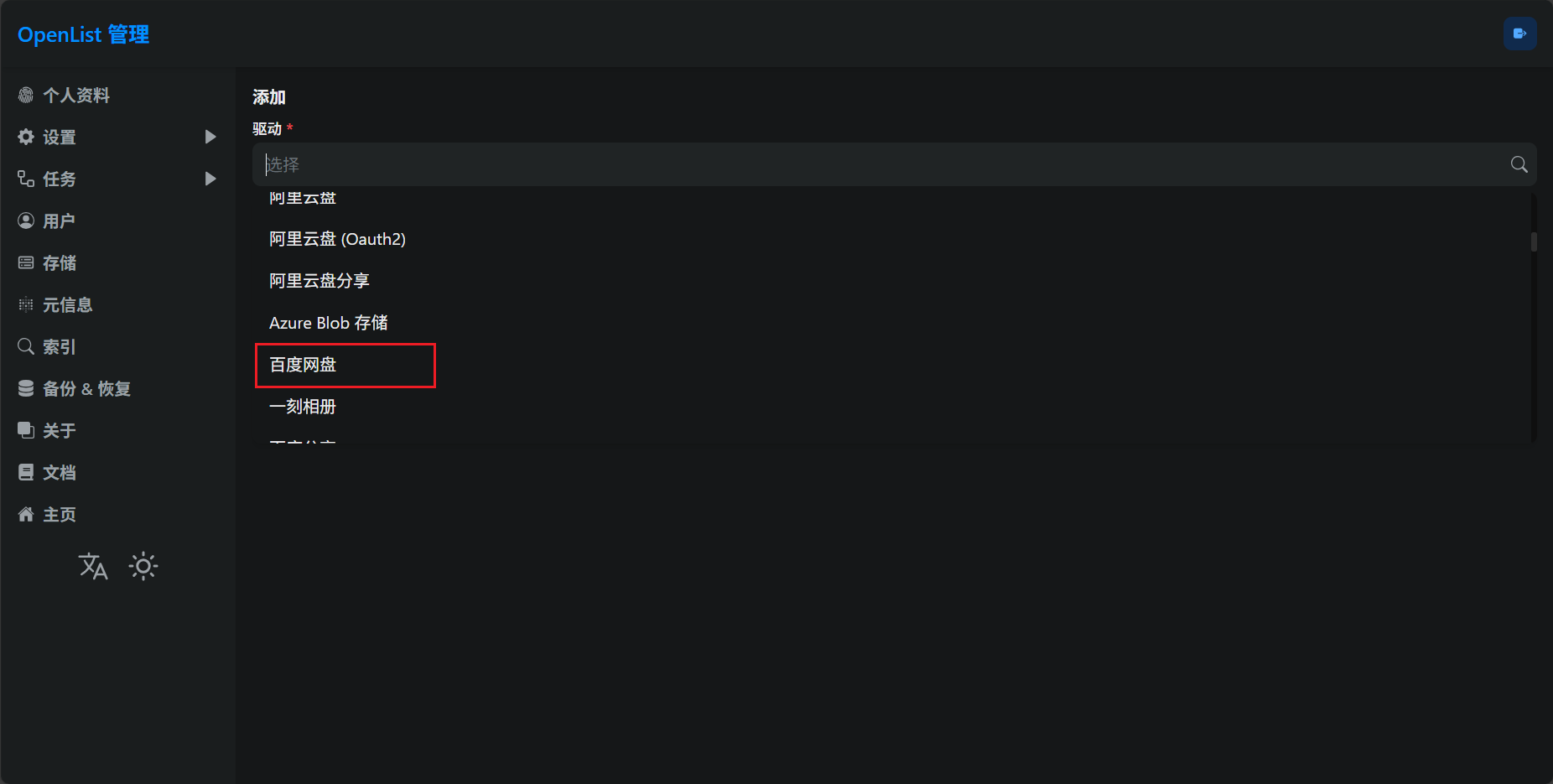Click the driver list scrollbar thumb
Image resolution: width=1553 pixels, height=784 pixels.
pos(1534,242)
